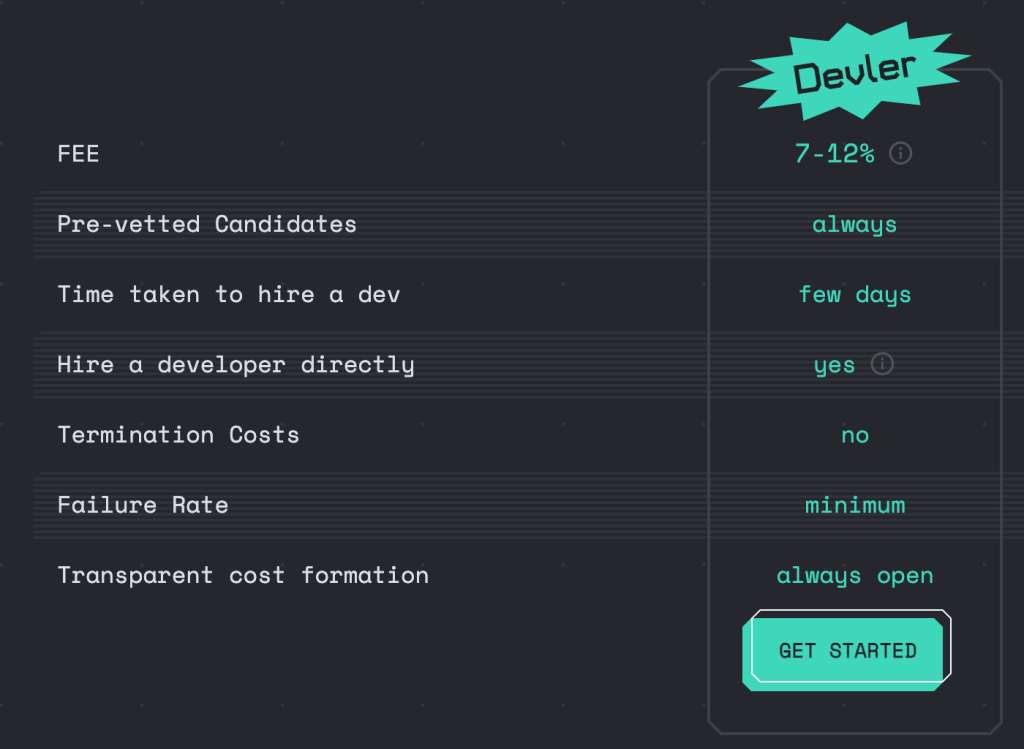Select 'Time taken to hire a dev' label
1024x749 pixels.
[229, 295]
